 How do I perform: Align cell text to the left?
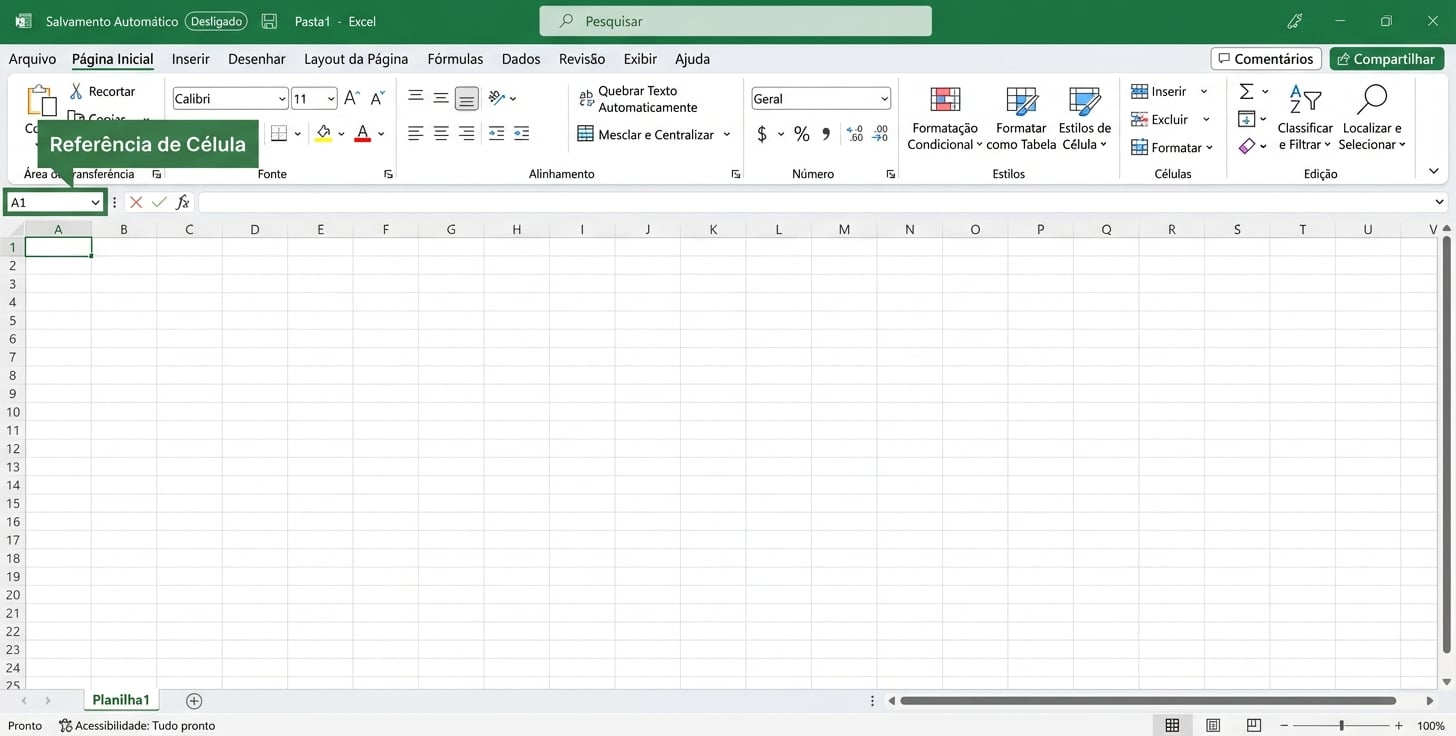coord(416,133)
